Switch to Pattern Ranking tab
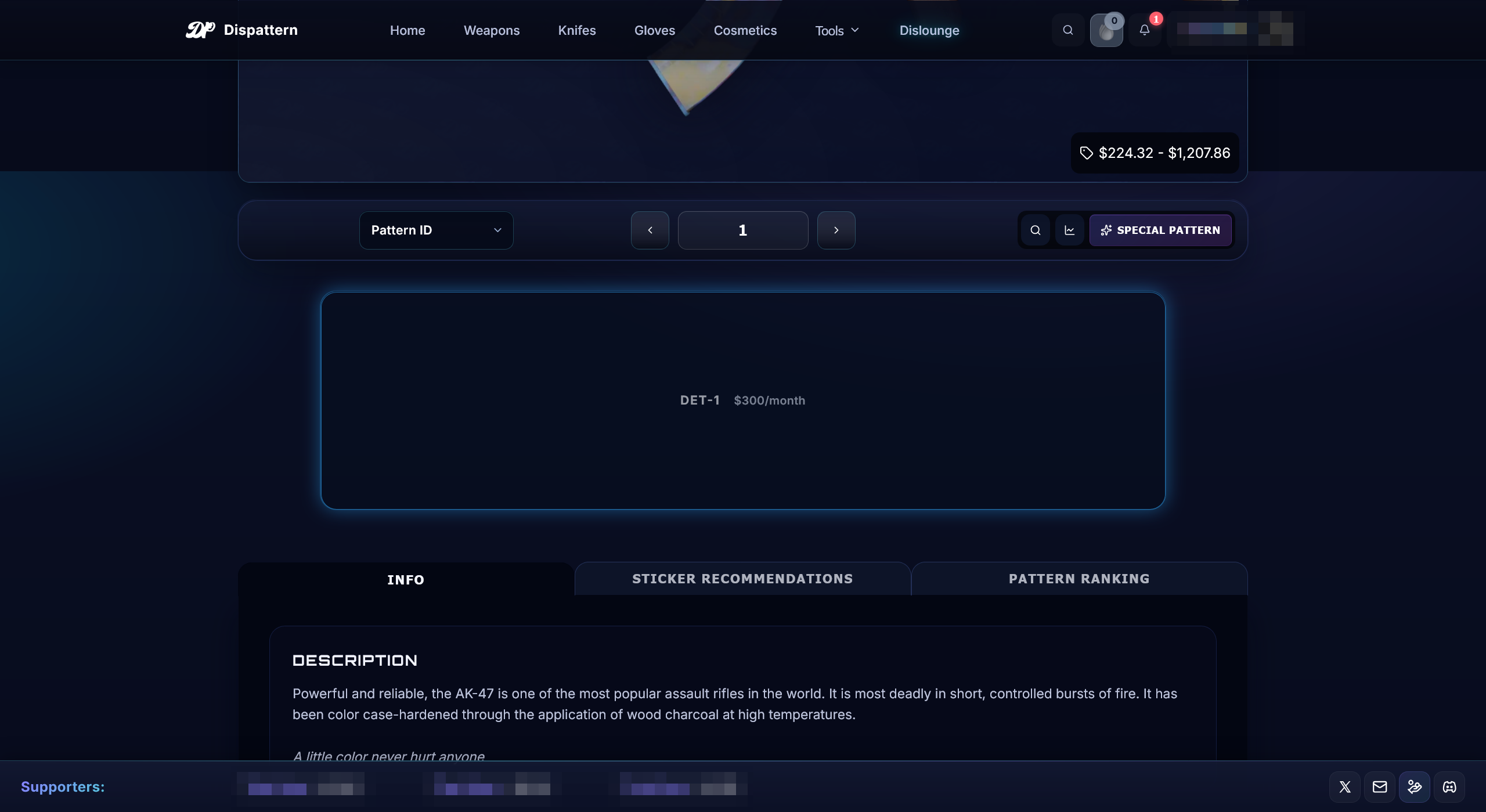1486x812 pixels. point(1079,579)
